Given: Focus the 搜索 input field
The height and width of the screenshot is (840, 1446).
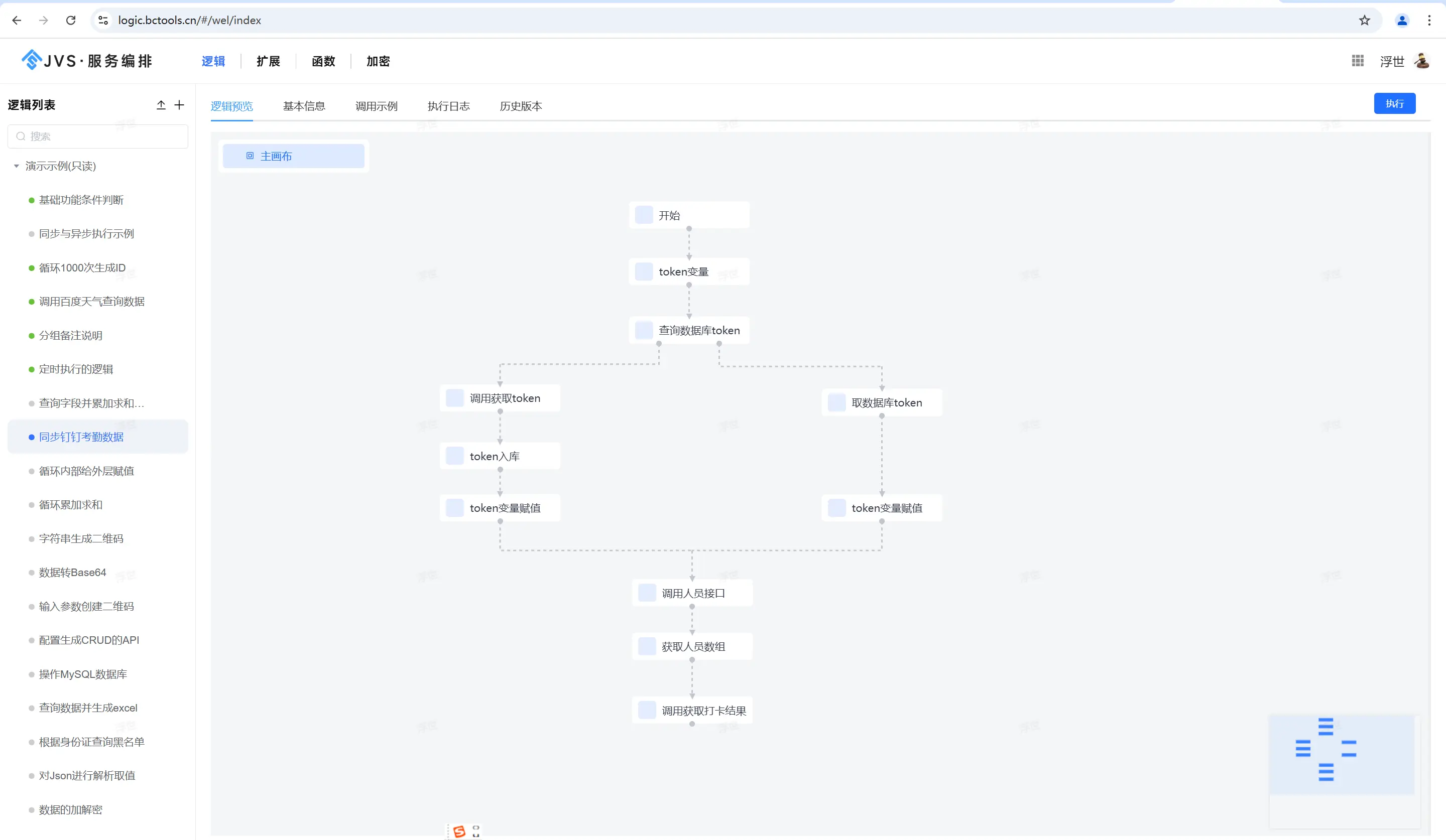Looking at the screenshot, I should 97,136.
